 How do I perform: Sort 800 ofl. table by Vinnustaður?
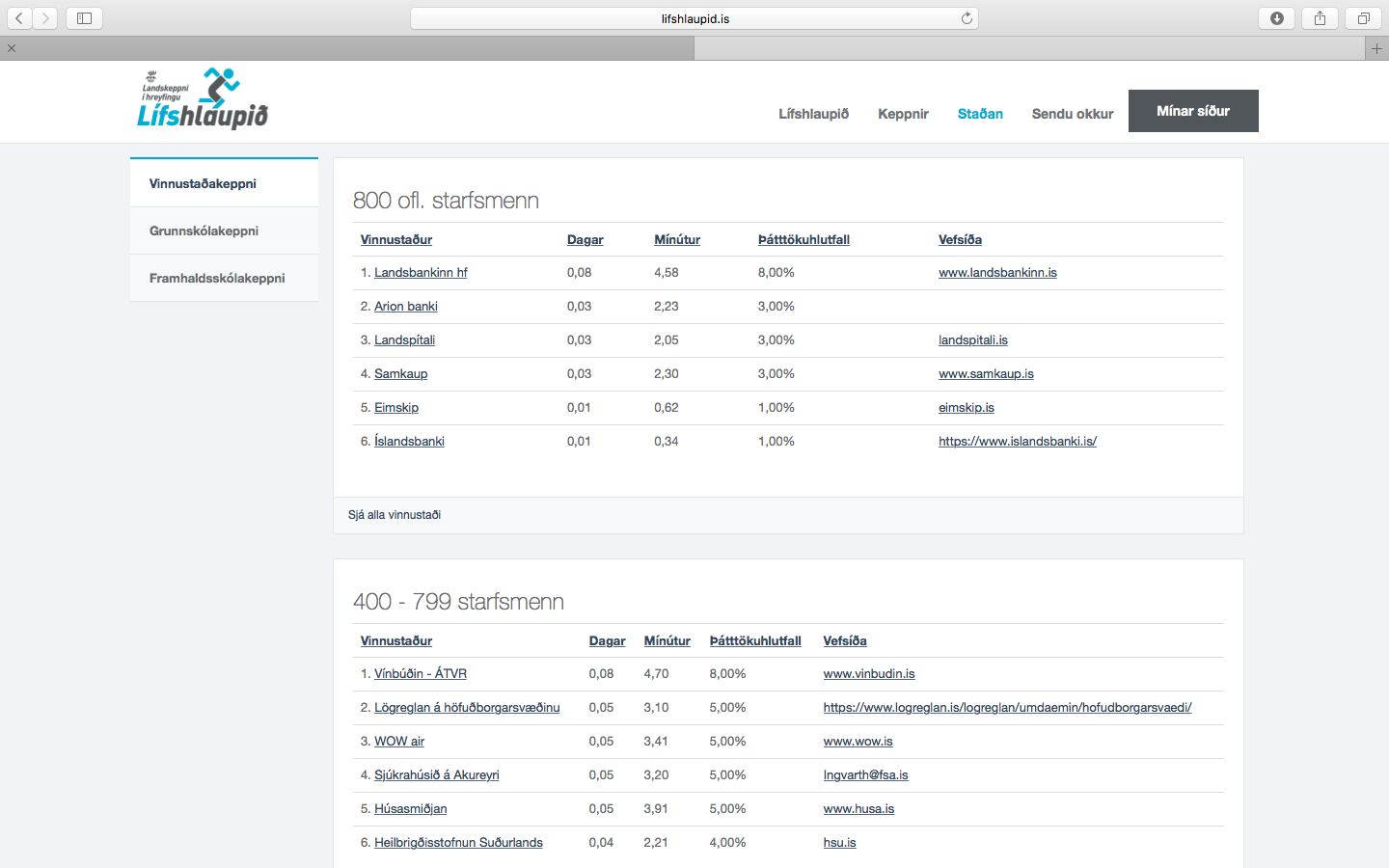pos(396,239)
